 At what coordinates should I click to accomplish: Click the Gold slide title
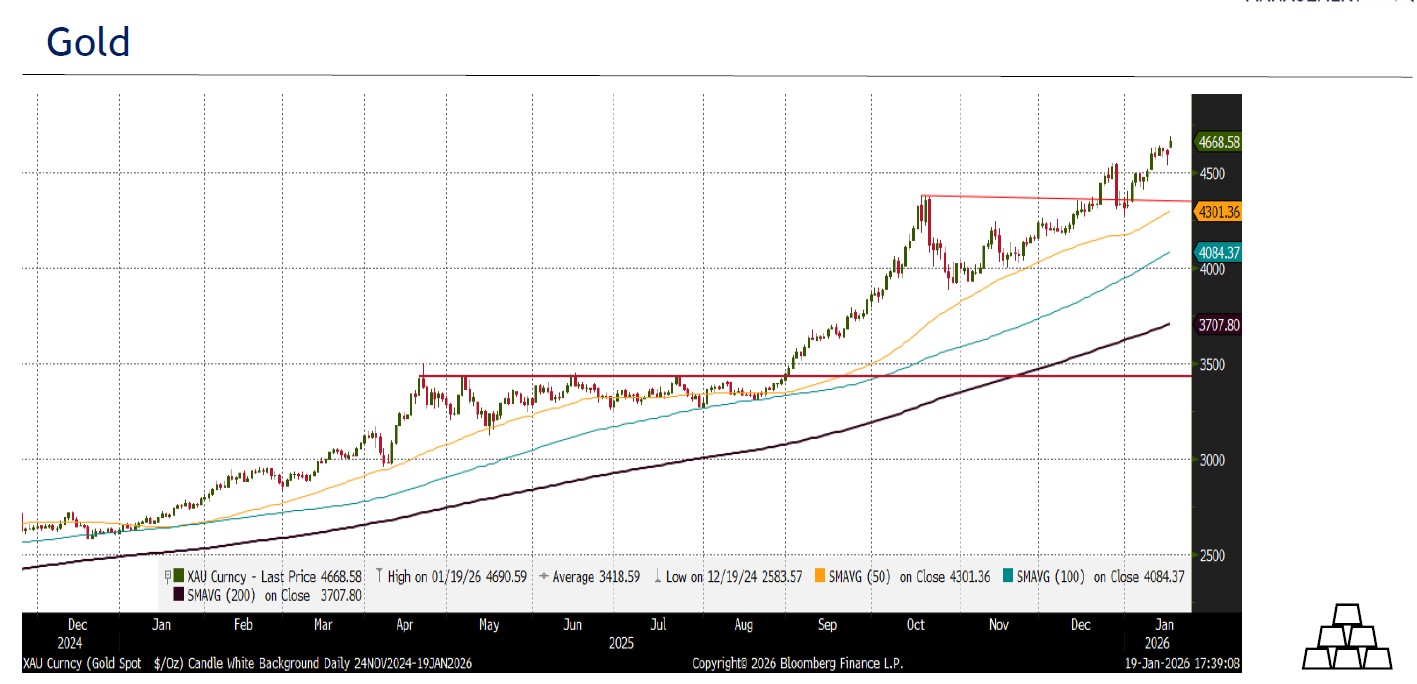pyautogui.click(x=88, y=43)
